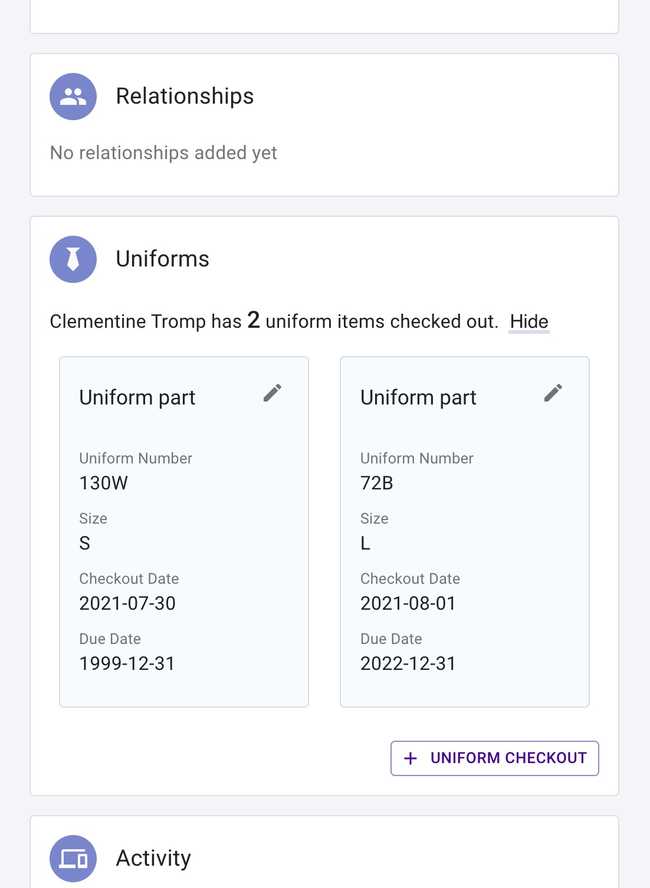Image resolution: width=650 pixels, height=888 pixels.
Task: Click the plus icon on Uniform Checkout
Action: click(x=410, y=758)
